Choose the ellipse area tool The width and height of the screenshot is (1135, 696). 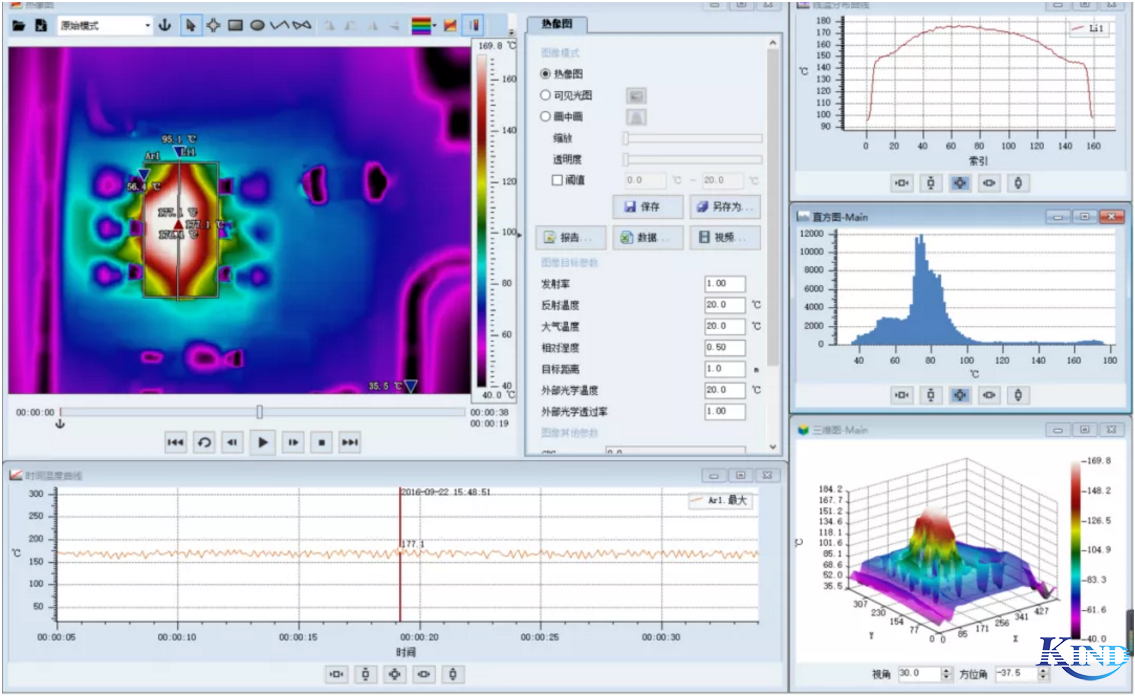coord(257,25)
